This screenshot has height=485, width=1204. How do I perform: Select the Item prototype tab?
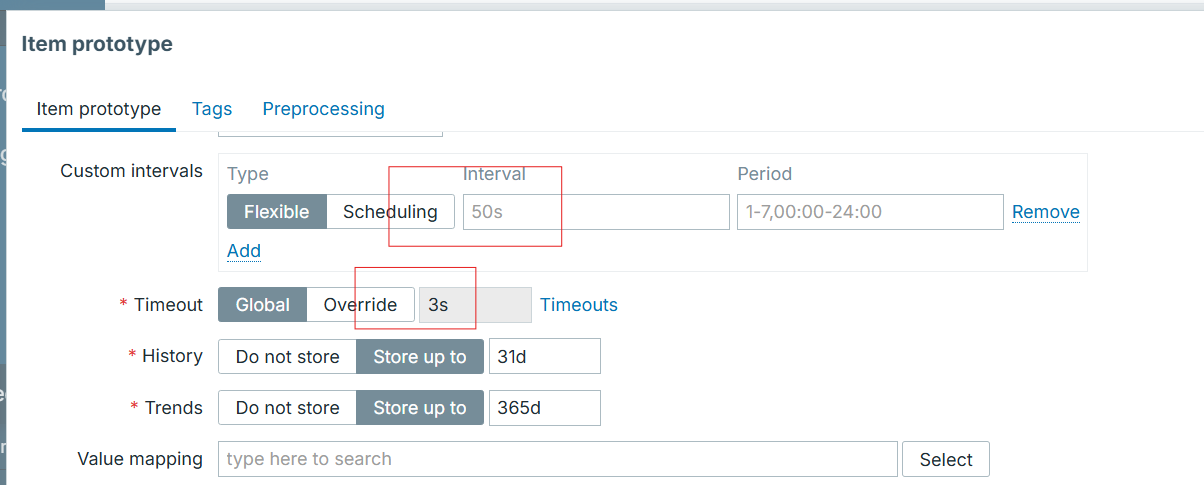click(99, 109)
